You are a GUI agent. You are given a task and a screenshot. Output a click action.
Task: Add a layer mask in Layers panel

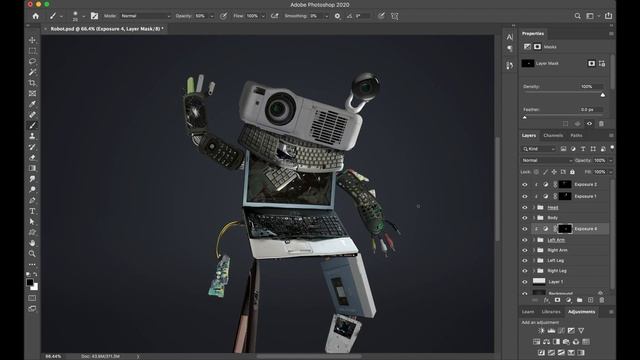pos(558,300)
